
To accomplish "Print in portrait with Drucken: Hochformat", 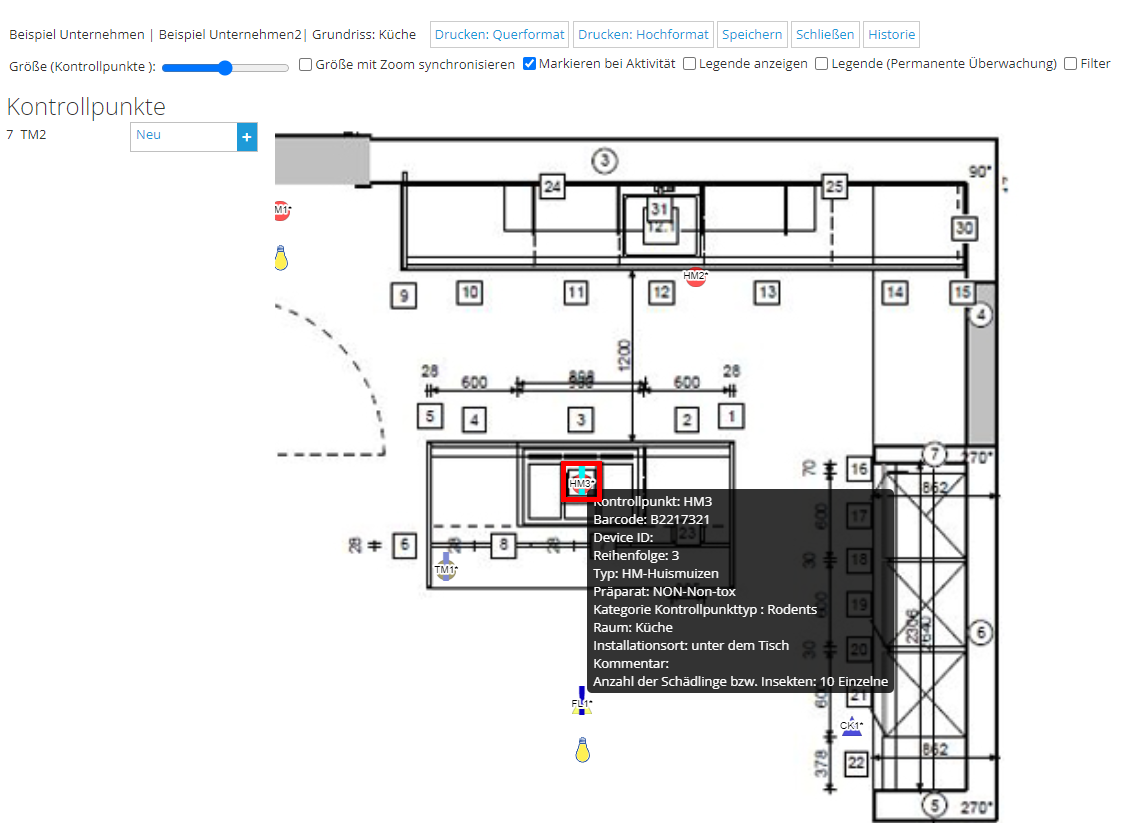I will coord(643,34).
